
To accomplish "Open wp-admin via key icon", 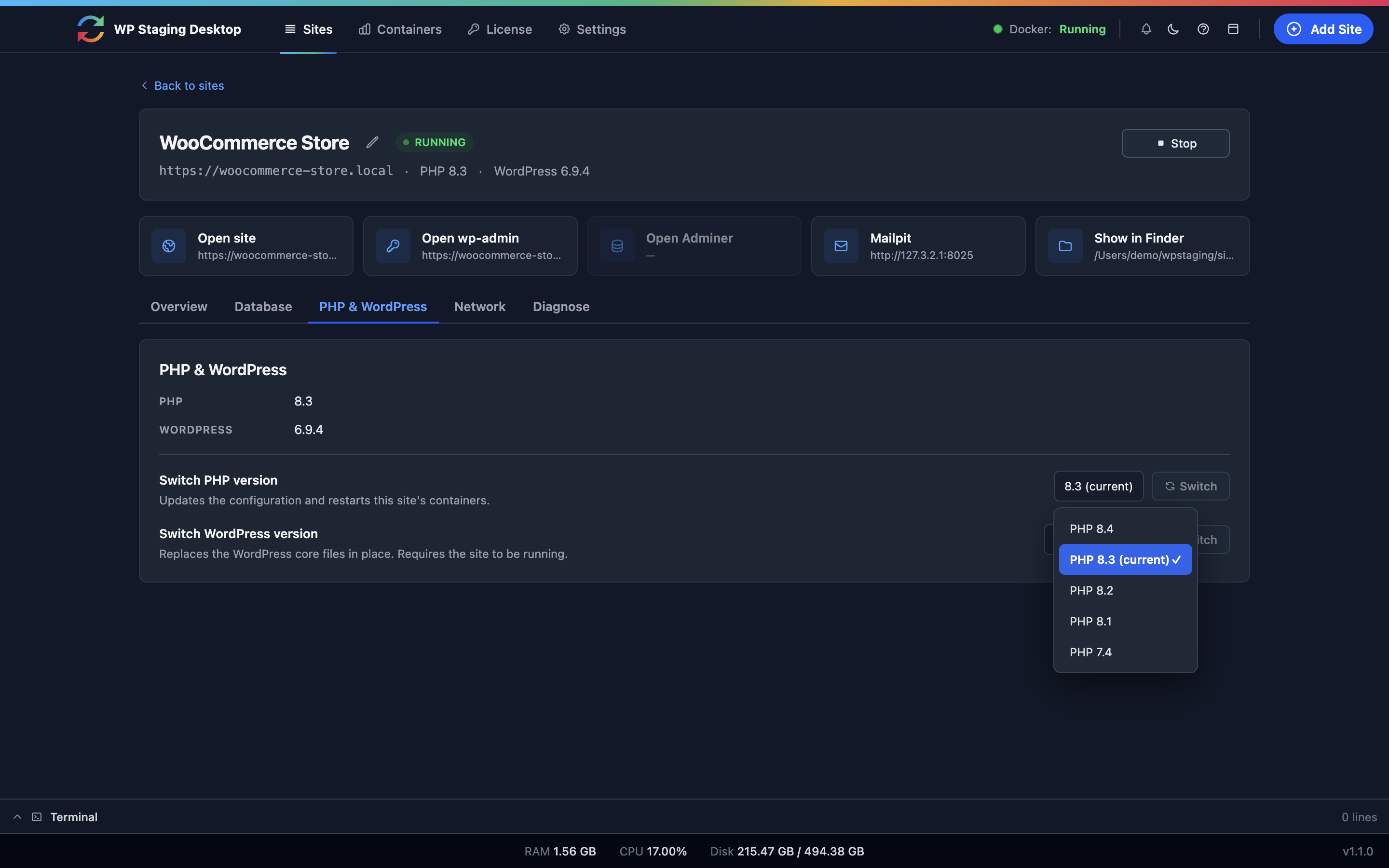I will (x=393, y=246).
